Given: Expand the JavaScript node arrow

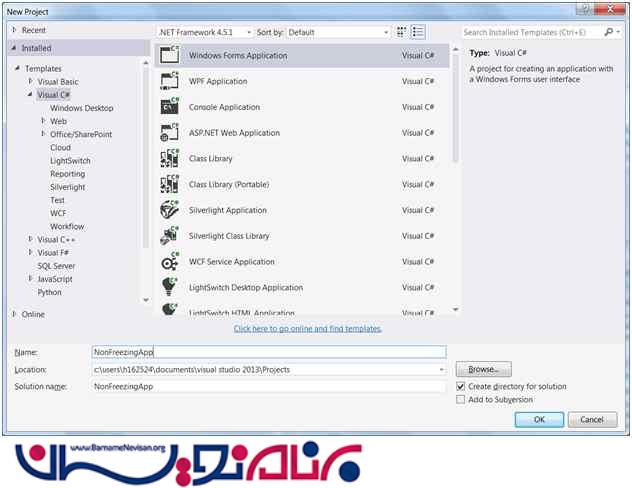Looking at the screenshot, I should (x=30, y=279).
